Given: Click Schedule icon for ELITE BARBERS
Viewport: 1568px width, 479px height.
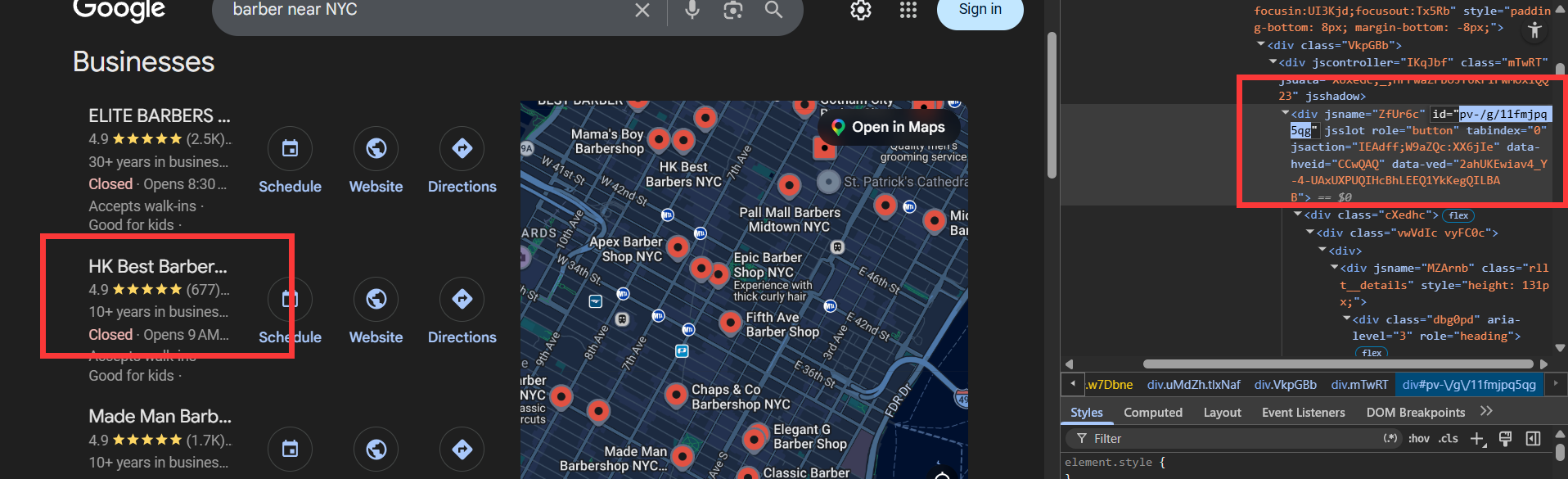Looking at the screenshot, I should click(x=290, y=148).
